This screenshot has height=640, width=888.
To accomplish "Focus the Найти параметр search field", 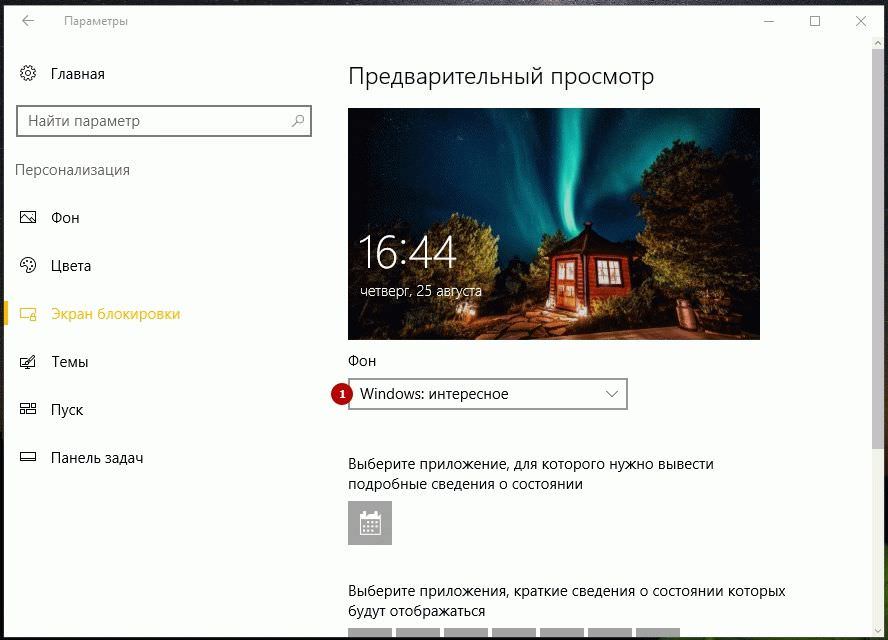I will pos(164,121).
